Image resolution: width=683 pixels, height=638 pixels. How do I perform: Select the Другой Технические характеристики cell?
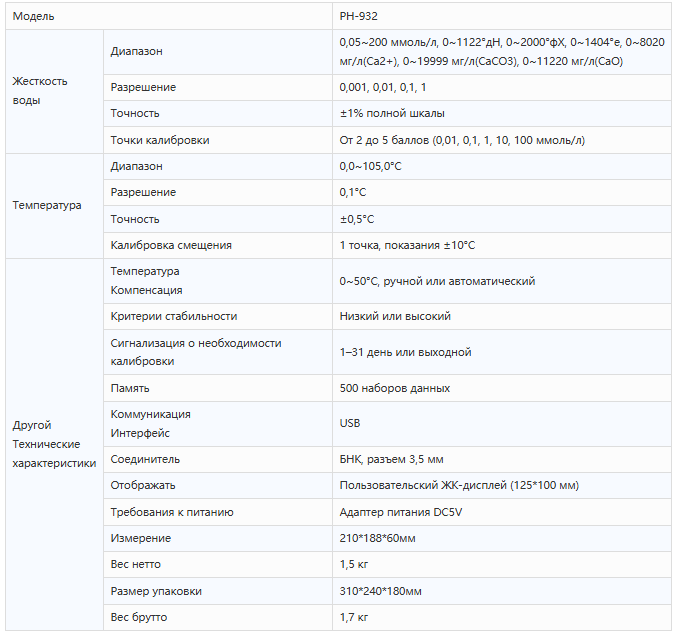(54, 444)
